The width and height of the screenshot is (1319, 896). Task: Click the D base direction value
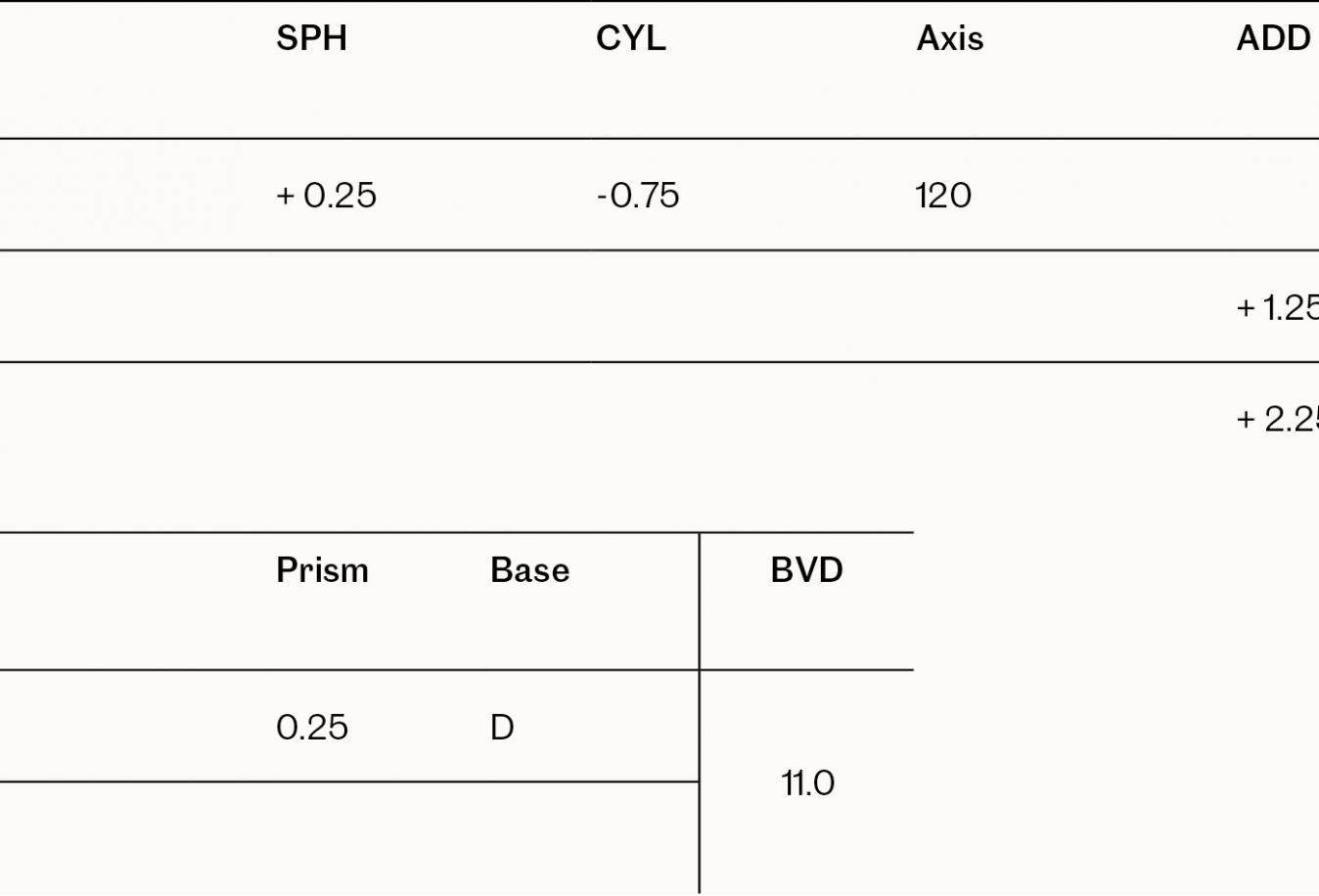502,727
